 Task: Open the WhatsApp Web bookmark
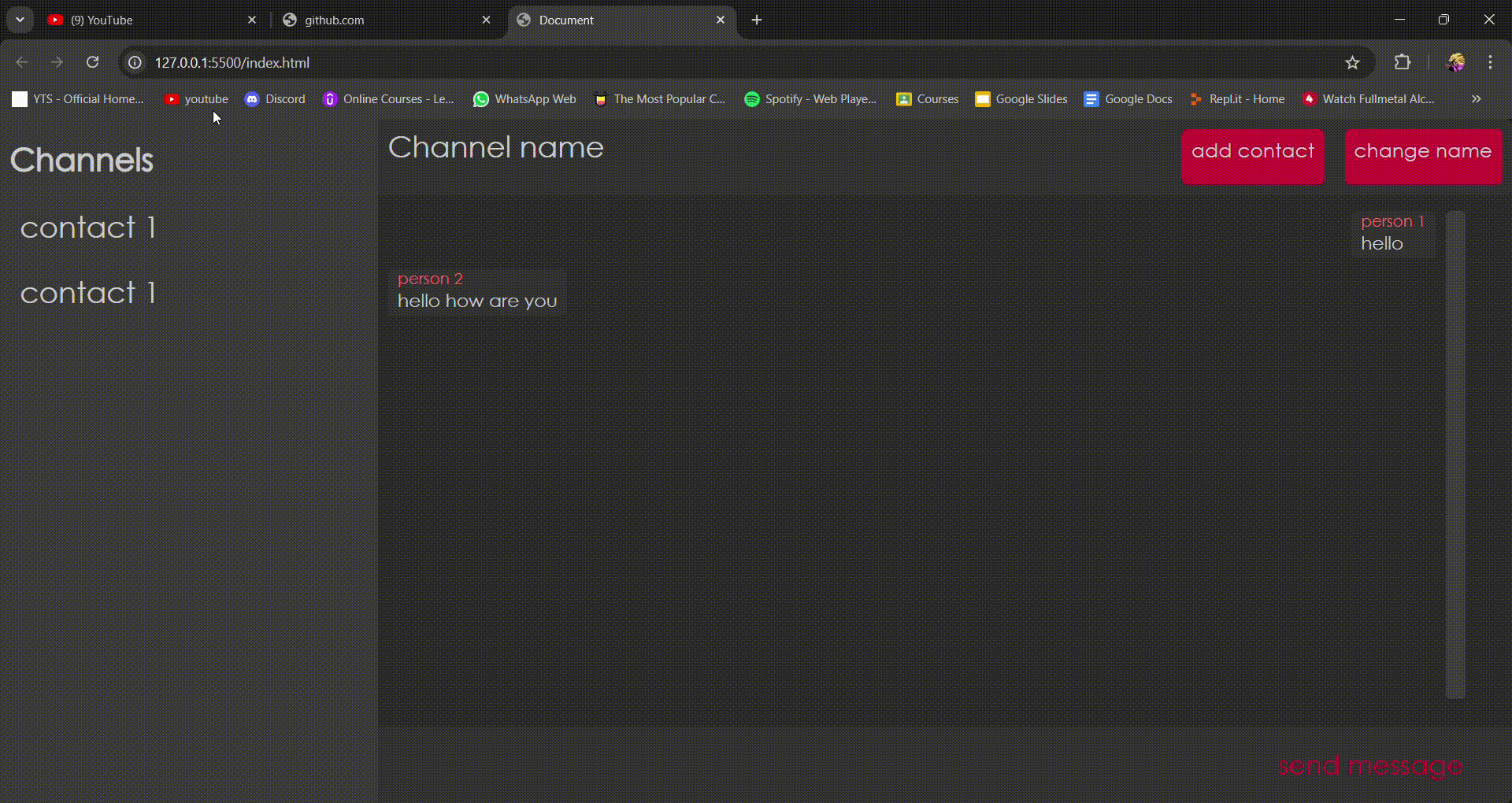point(524,99)
